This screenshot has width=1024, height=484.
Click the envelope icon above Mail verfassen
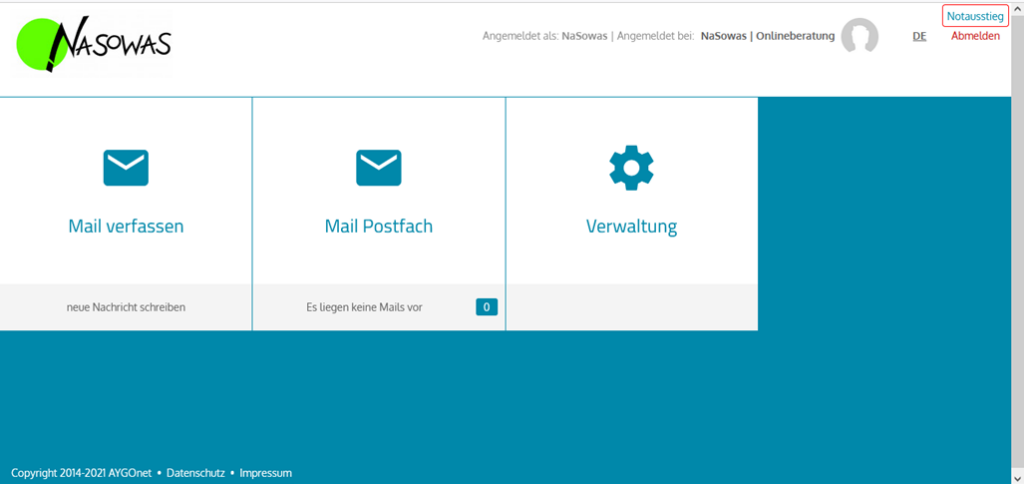point(126,167)
